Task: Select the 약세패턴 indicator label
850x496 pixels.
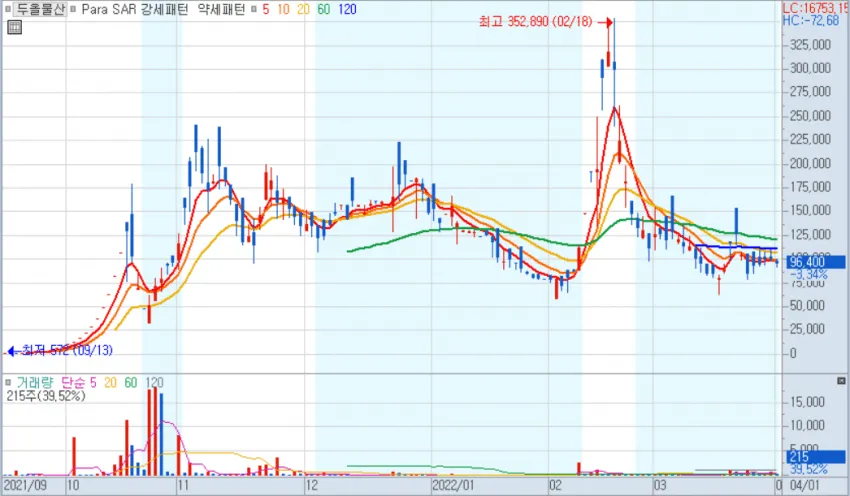Action: 222,9
